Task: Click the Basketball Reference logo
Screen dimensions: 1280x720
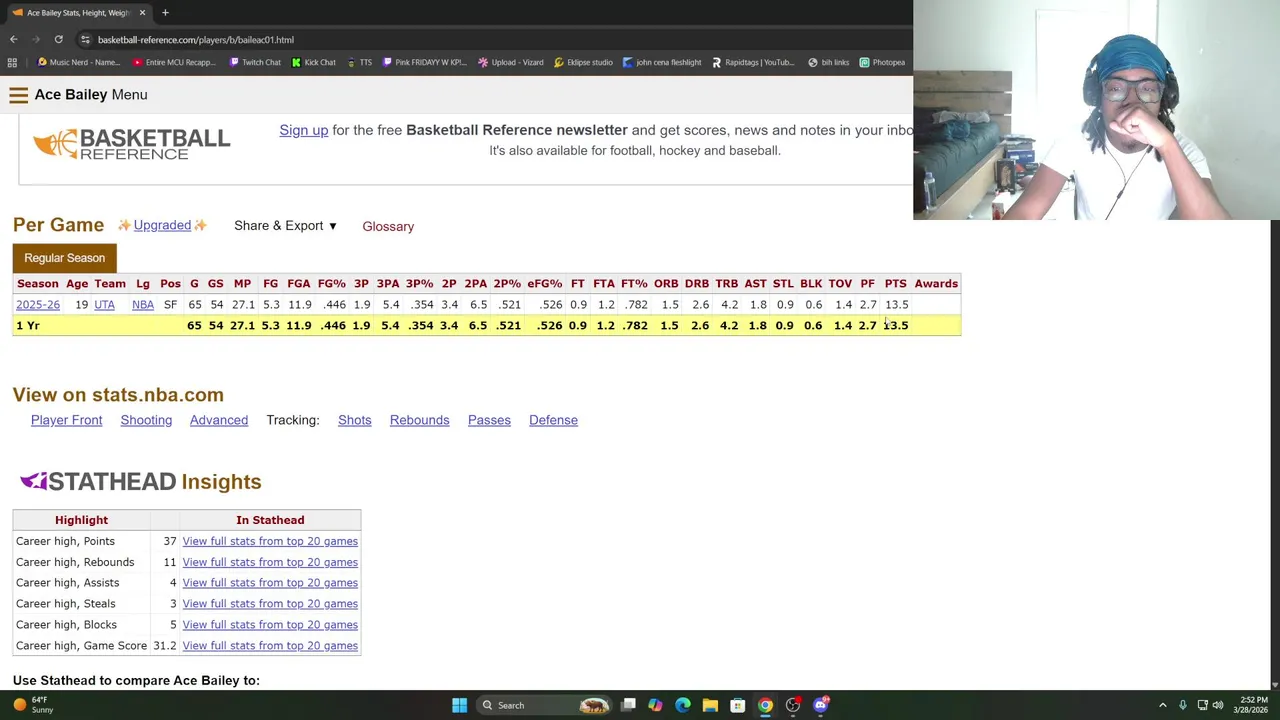Action: point(131,144)
